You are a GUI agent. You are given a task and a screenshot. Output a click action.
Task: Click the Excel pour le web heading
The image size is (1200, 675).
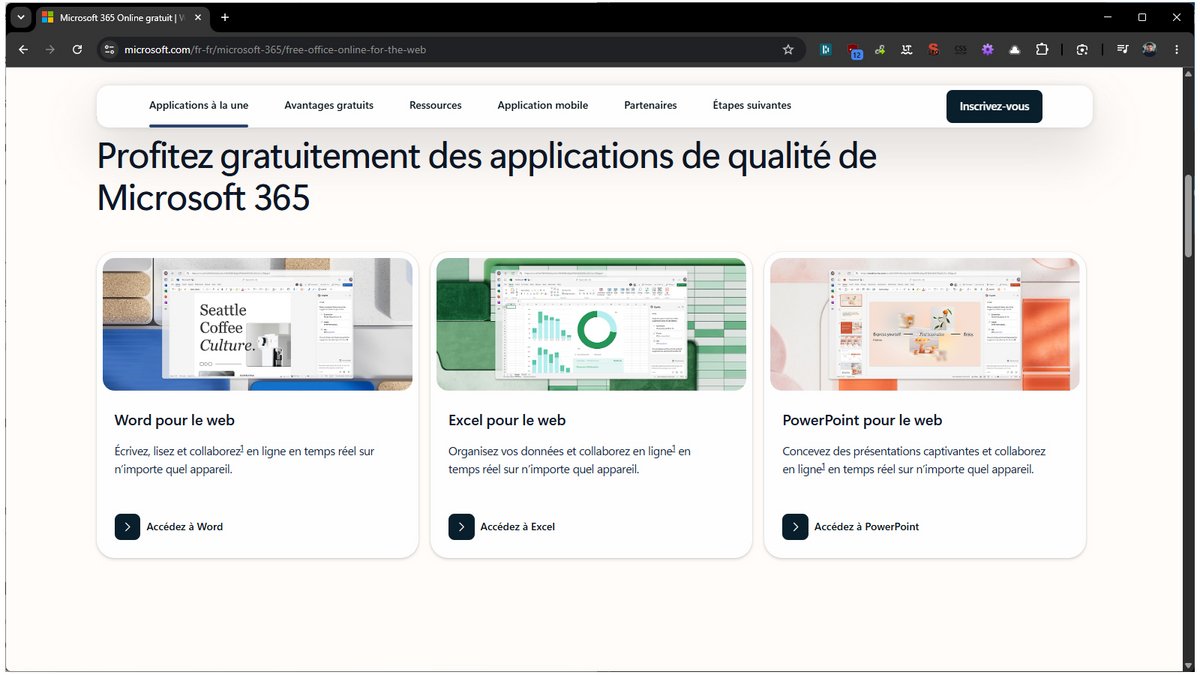(x=507, y=420)
